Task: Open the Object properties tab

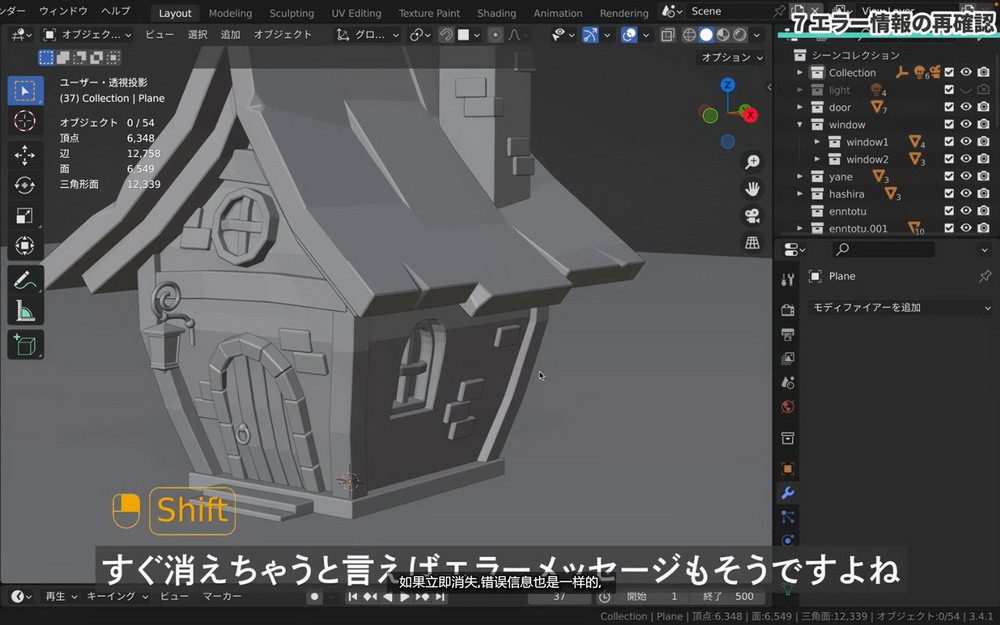Action: click(788, 469)
